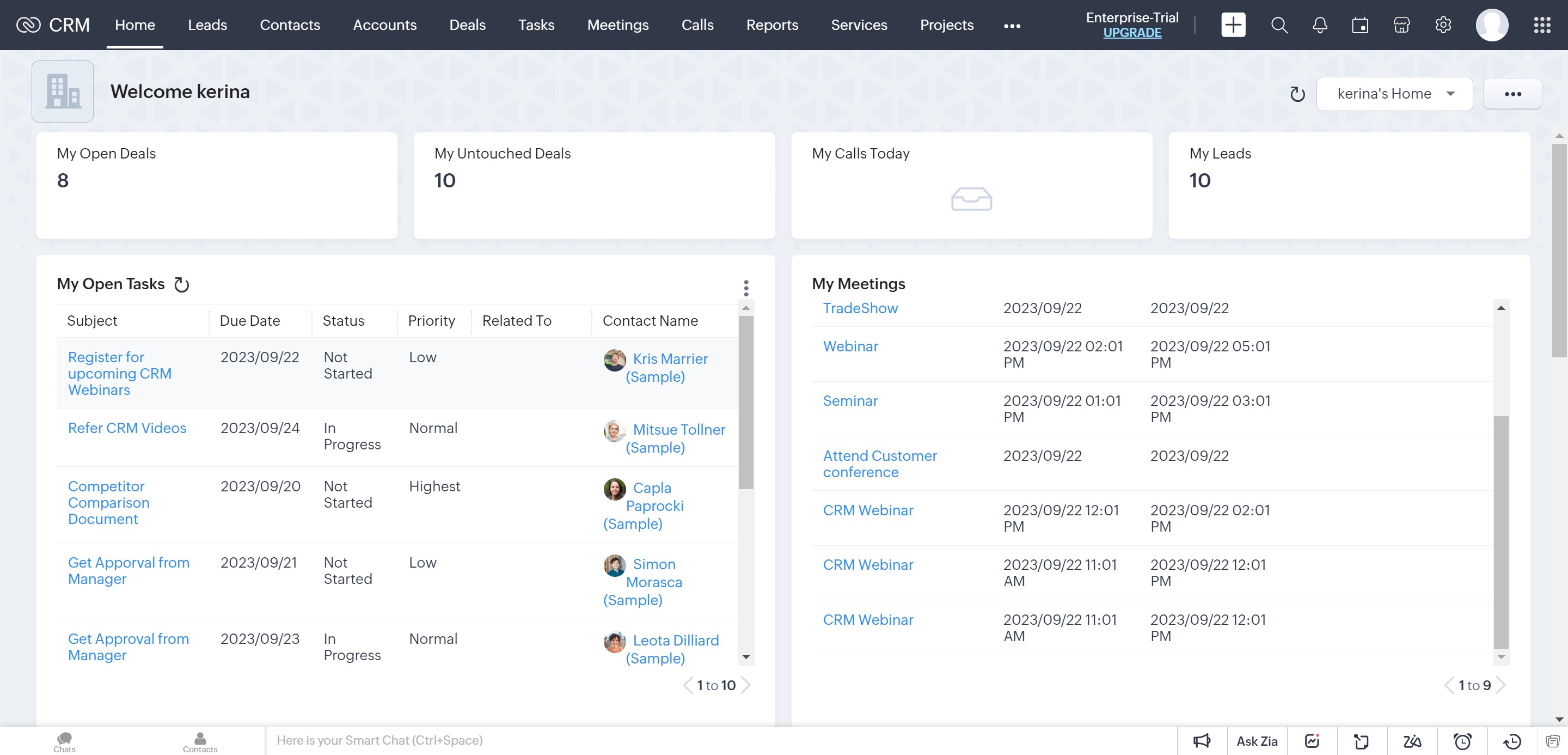Expand the kerina's Home dropdown
This screenshot has width=1568, height=755.
coord(1394,94)
